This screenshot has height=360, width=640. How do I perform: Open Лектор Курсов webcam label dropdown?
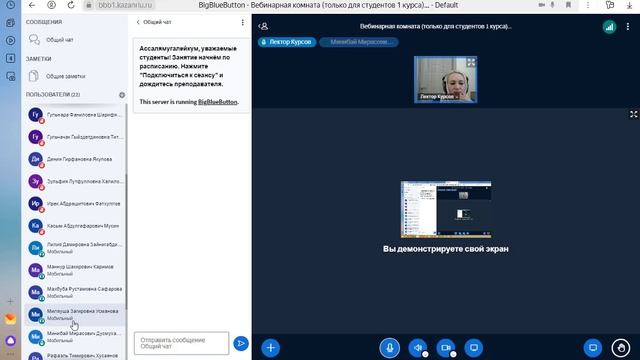coord(439,97)
